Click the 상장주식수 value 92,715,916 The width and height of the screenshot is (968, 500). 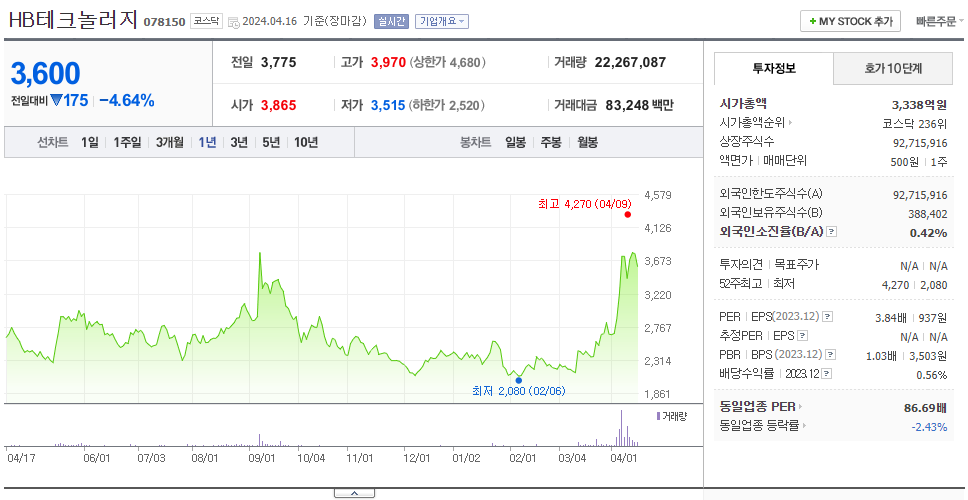920,143
